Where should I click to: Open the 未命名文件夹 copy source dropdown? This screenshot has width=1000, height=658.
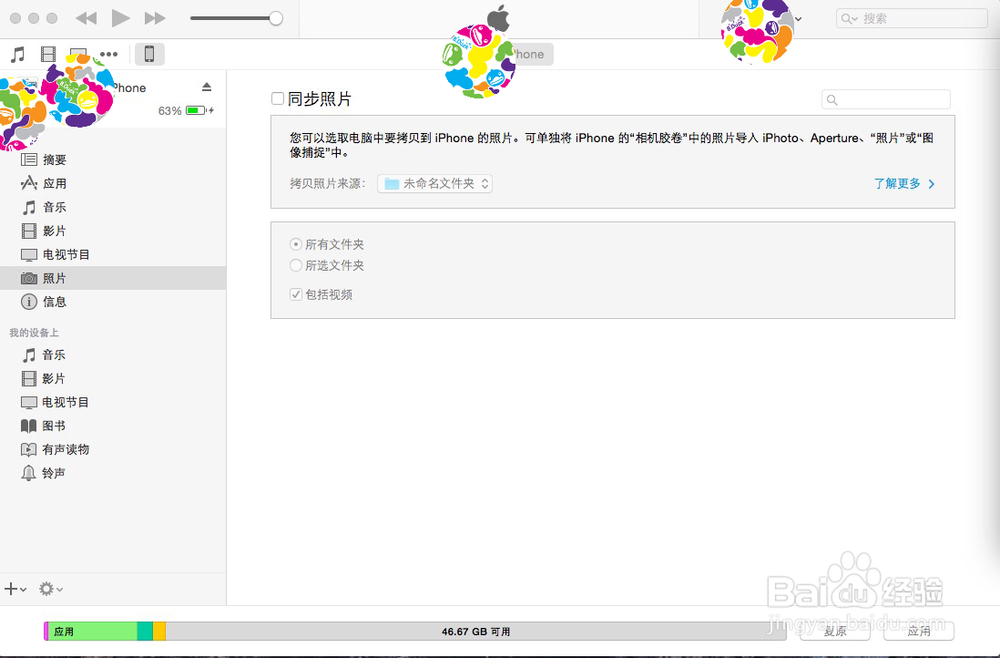(434, 183)
